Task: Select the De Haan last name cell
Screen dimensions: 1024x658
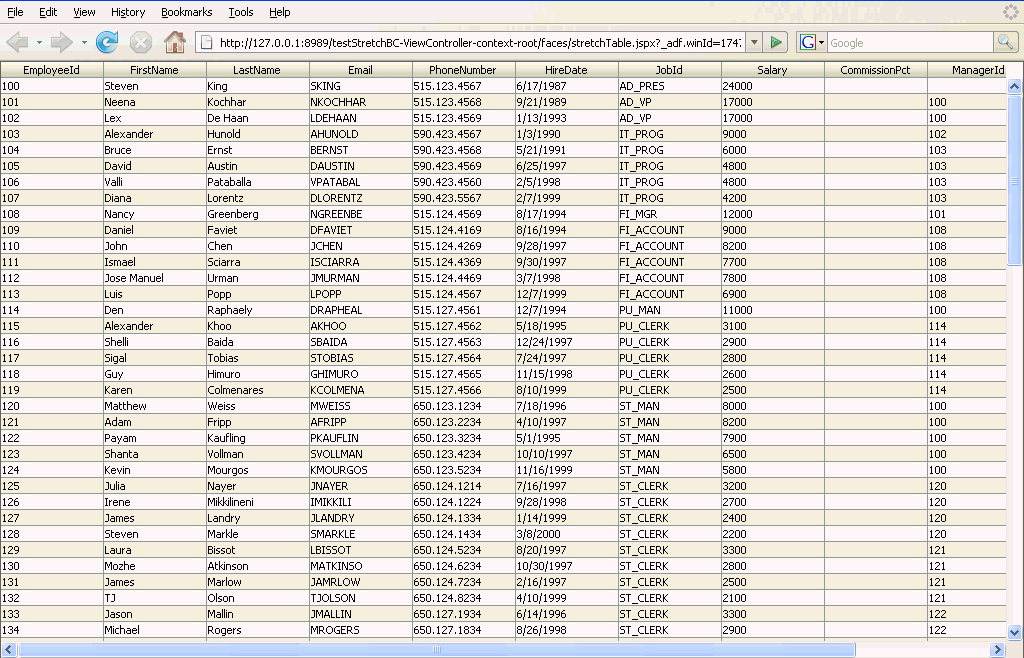Action: click(257, 118)
